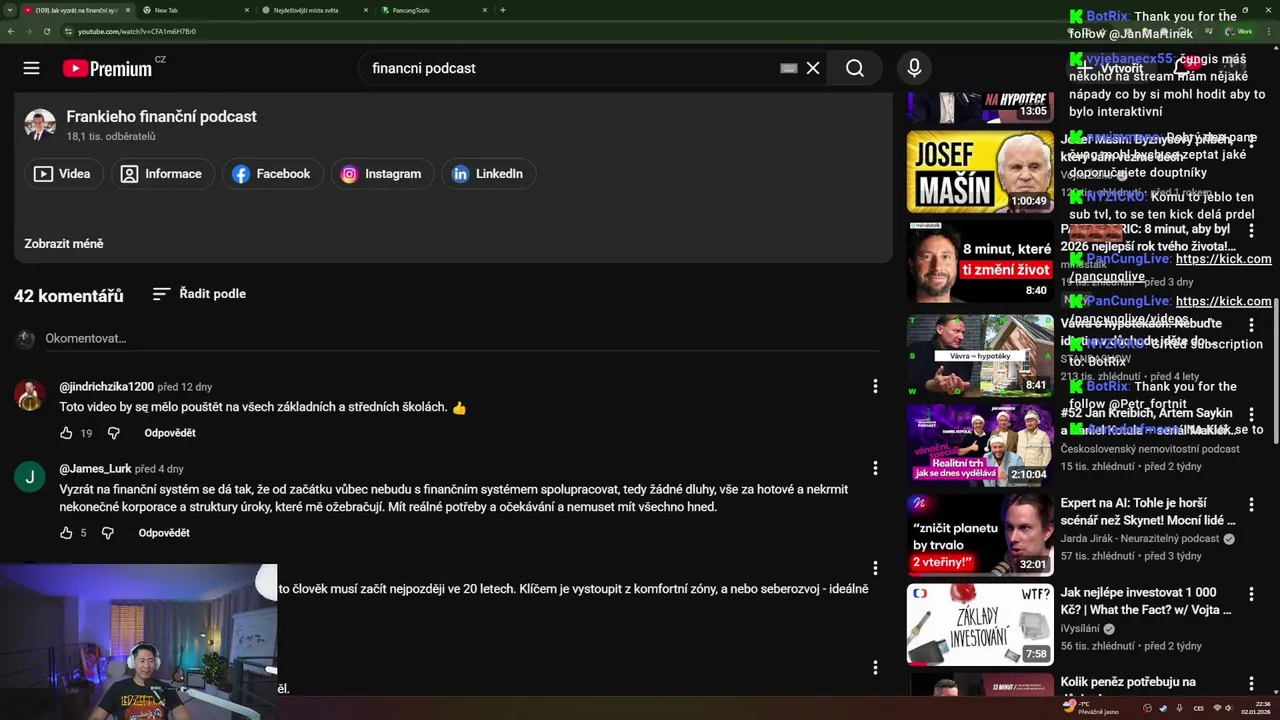Viewport: 1280px width, 720px height.
Task: Open Frankieho finanční podcast channel avatar
Action: click(40, 125)
